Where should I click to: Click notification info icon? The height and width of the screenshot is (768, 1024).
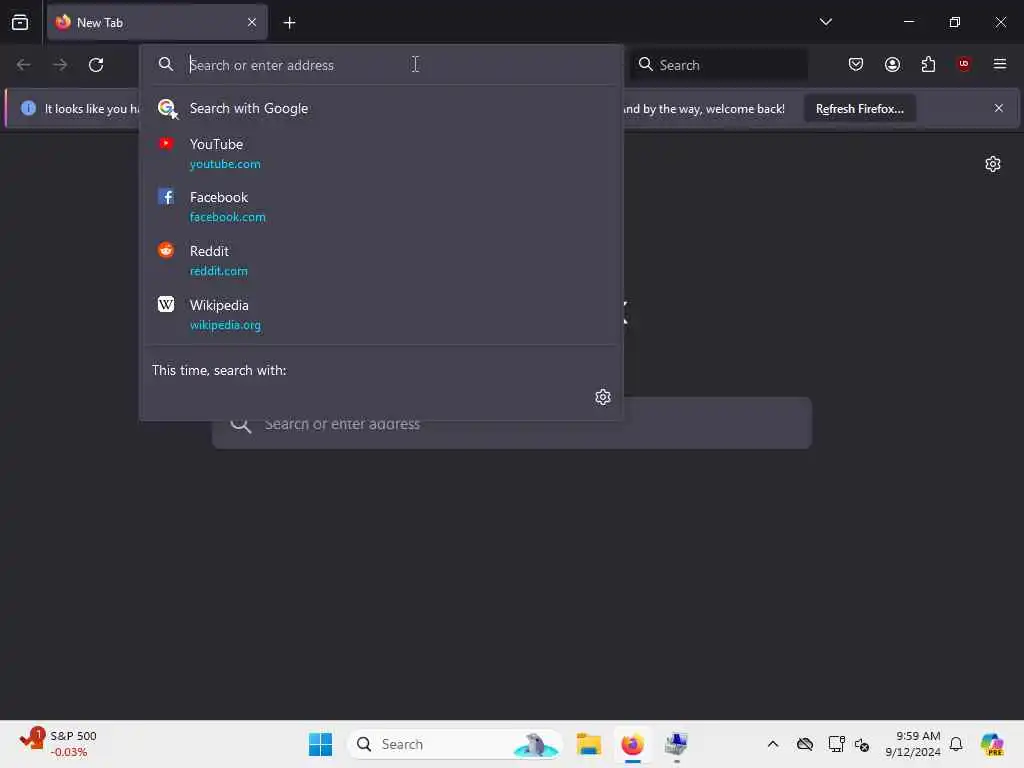click(28, 108)
